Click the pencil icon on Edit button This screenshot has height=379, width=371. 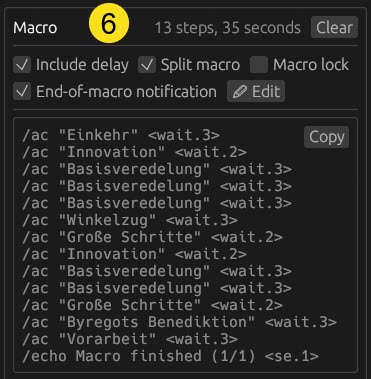click(x=240, y=92)
